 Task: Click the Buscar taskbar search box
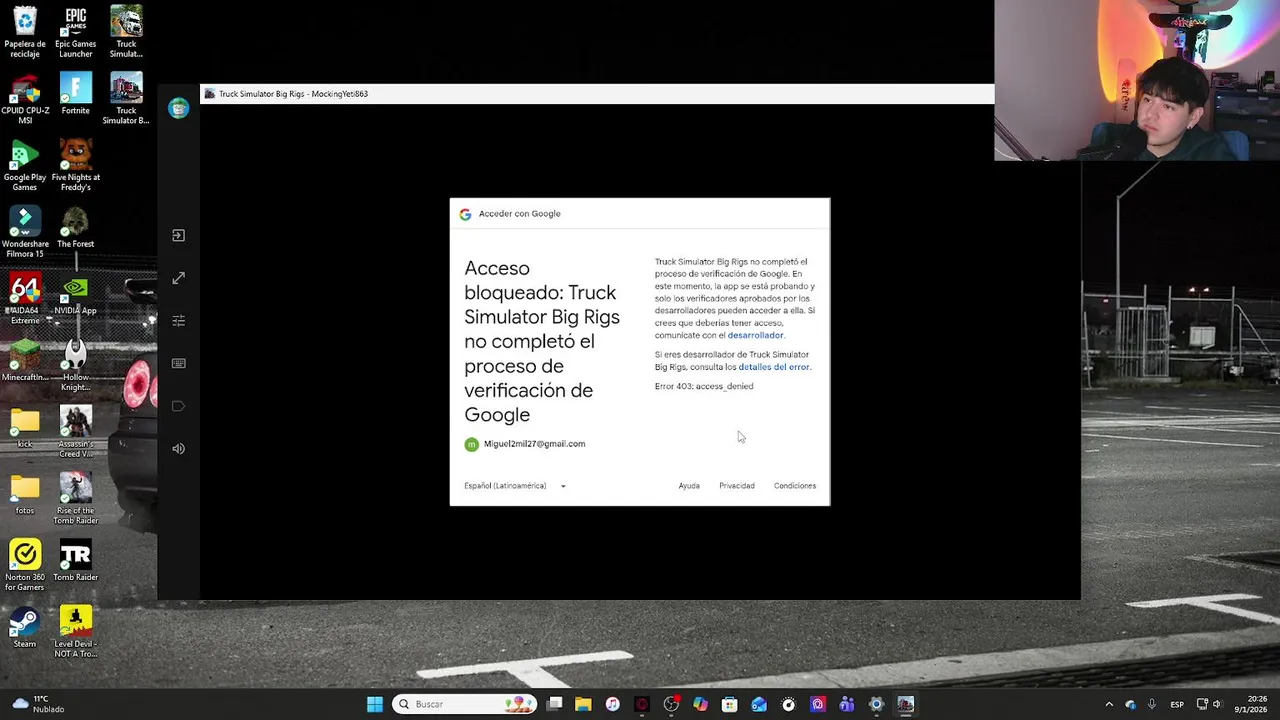(465, 704)
